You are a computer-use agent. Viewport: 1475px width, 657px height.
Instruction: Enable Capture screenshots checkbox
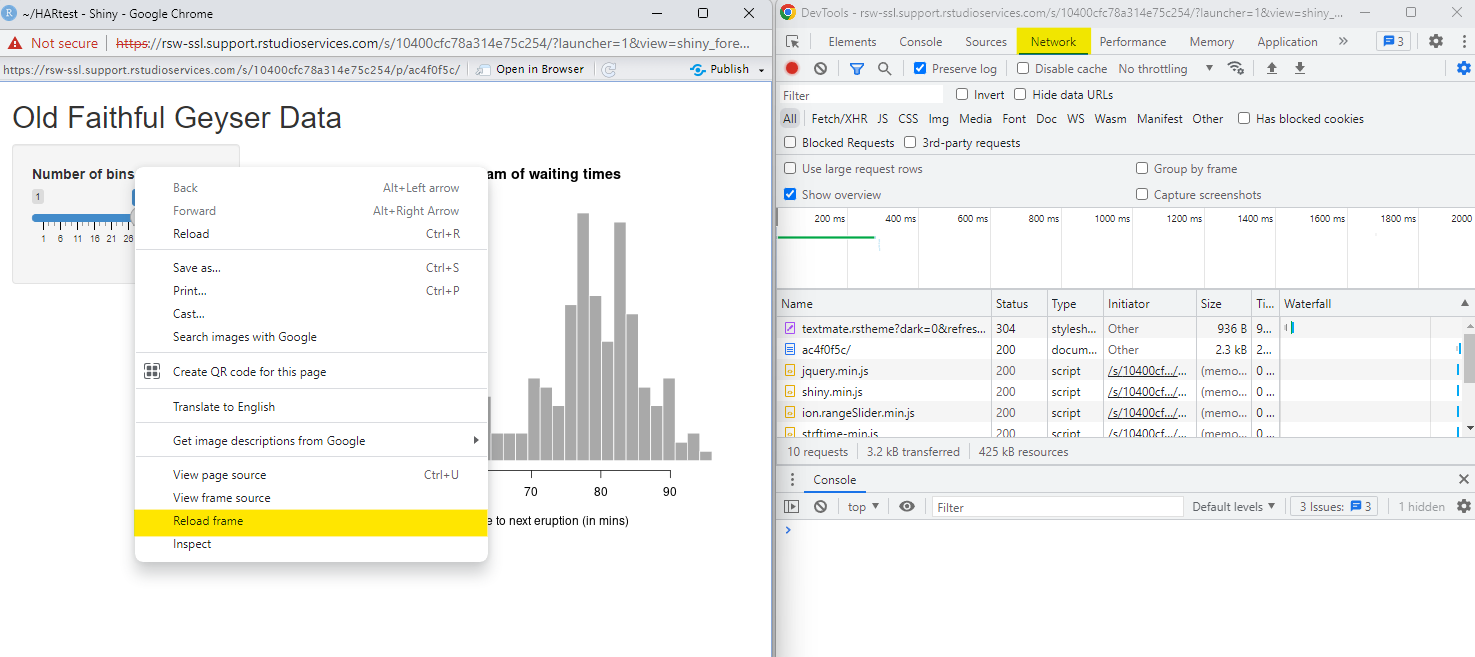pyautogui.click(x=1142, y=195)
